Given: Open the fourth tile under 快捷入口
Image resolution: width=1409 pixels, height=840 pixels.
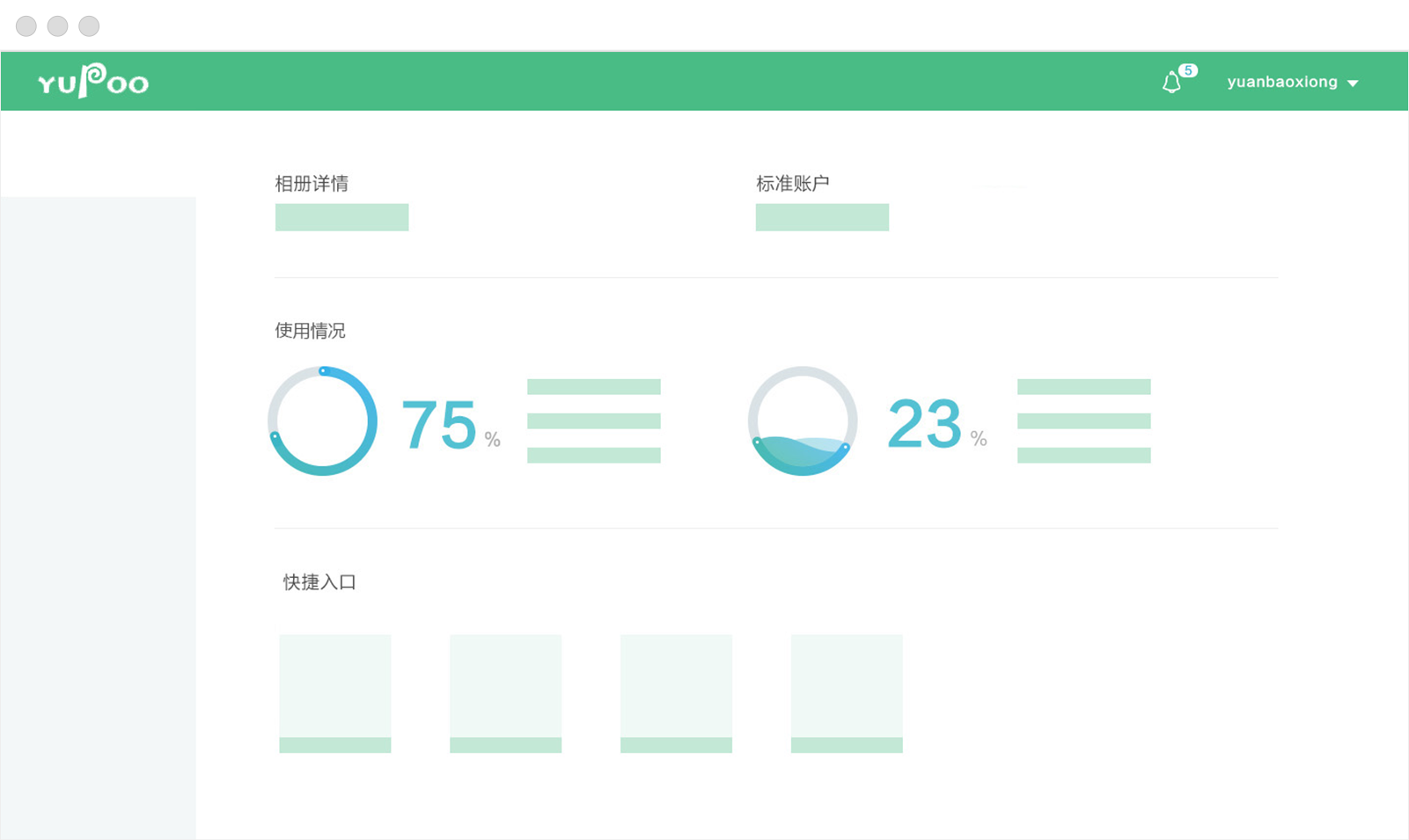Looking at the screenshot, I should point(847,693).
